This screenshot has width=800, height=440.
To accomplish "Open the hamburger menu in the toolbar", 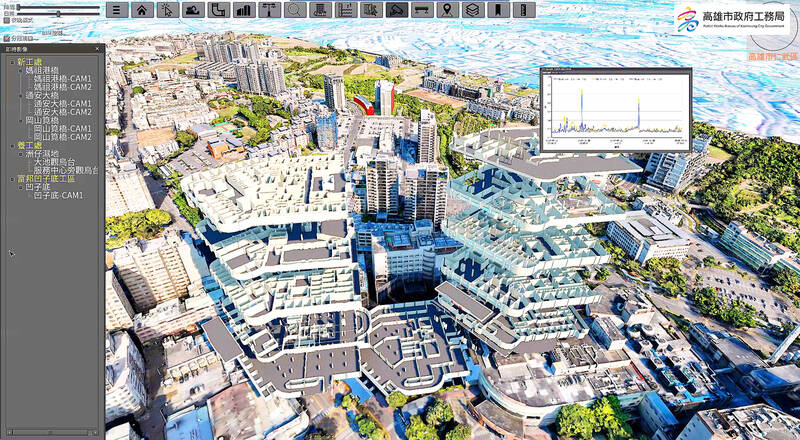I will coord(117,10).
